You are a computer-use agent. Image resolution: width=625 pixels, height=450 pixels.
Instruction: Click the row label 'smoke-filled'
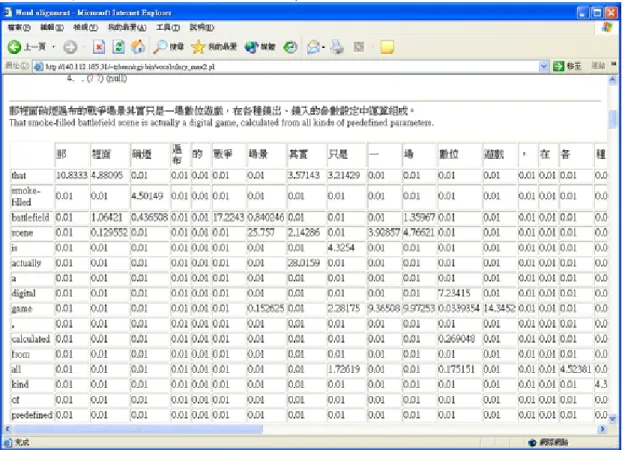click(x=26, y=196)
